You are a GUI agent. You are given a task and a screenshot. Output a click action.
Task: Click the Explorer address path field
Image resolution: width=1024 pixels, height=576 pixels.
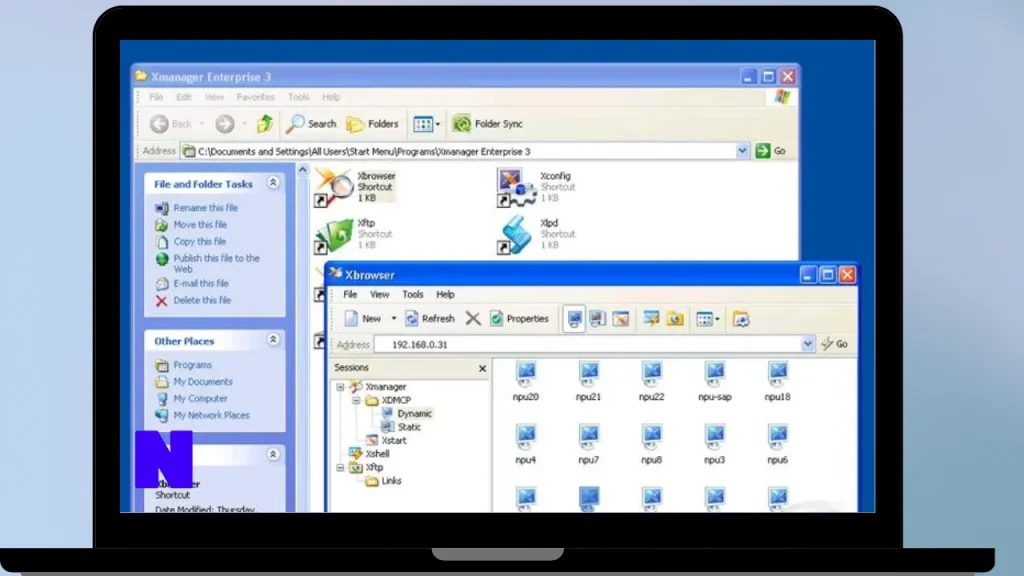458,151
